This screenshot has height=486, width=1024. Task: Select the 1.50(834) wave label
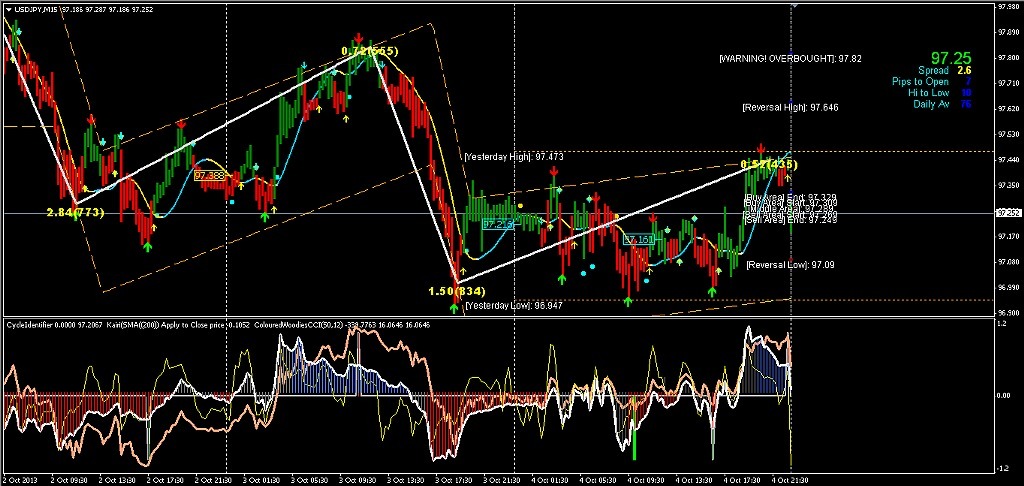pos(456,291)
